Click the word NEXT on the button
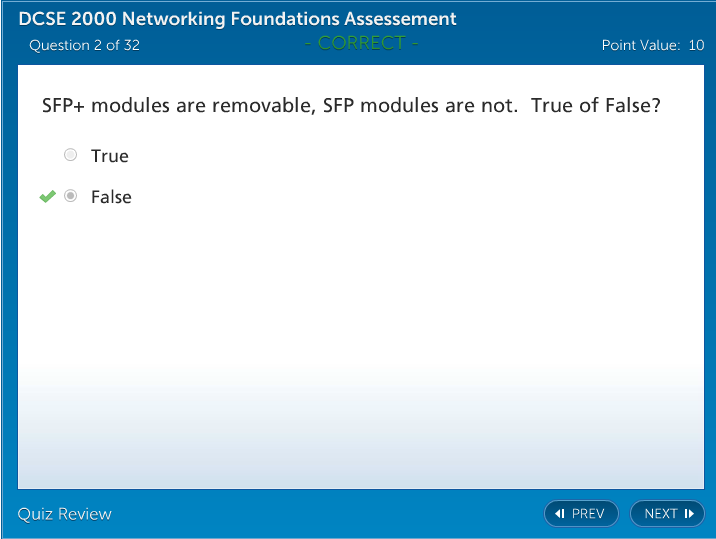Viewport: 716px width, 539px height. tap(661, 514)
